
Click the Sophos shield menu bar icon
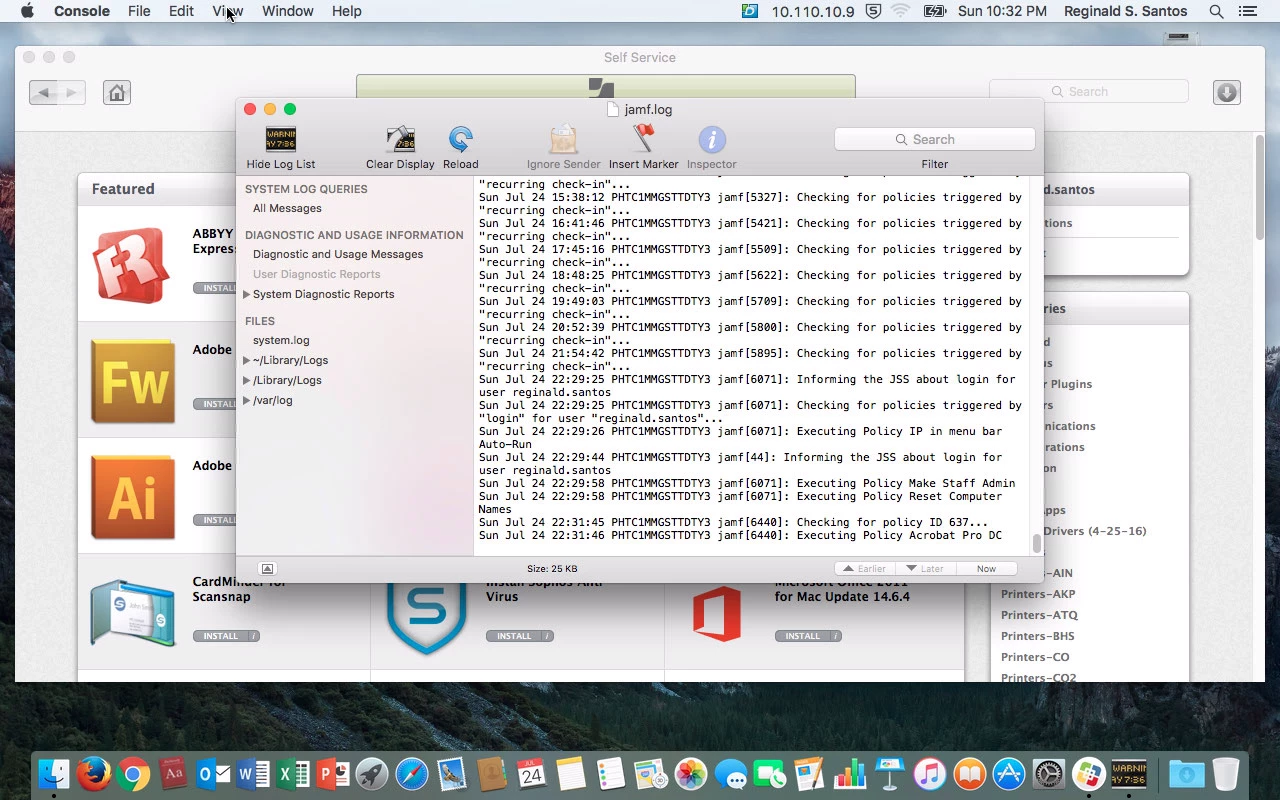click(x=873, y=11)
